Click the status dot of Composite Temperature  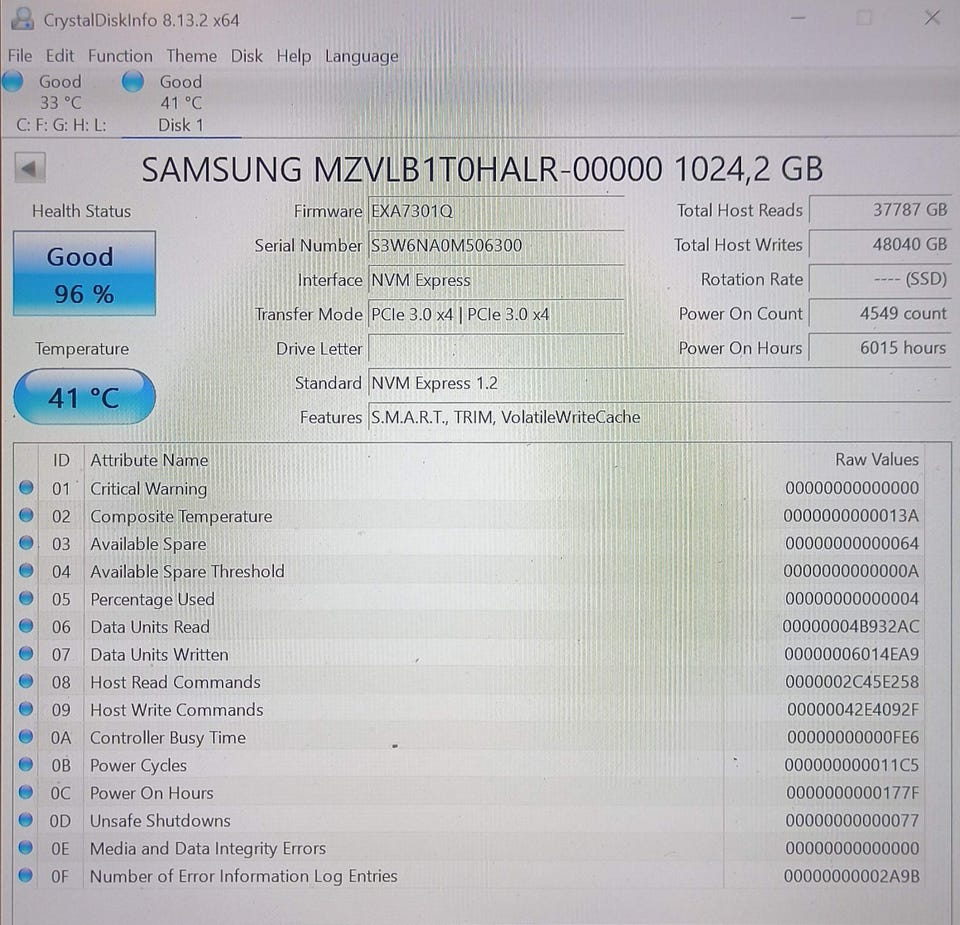point(26,515)
